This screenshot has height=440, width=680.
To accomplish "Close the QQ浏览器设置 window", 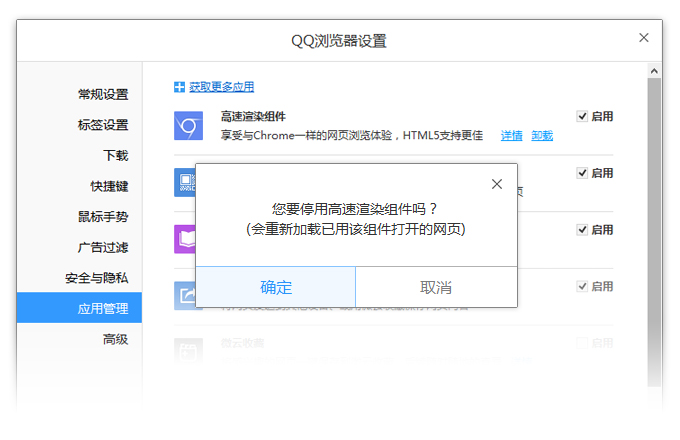I will tap(644, 38).
